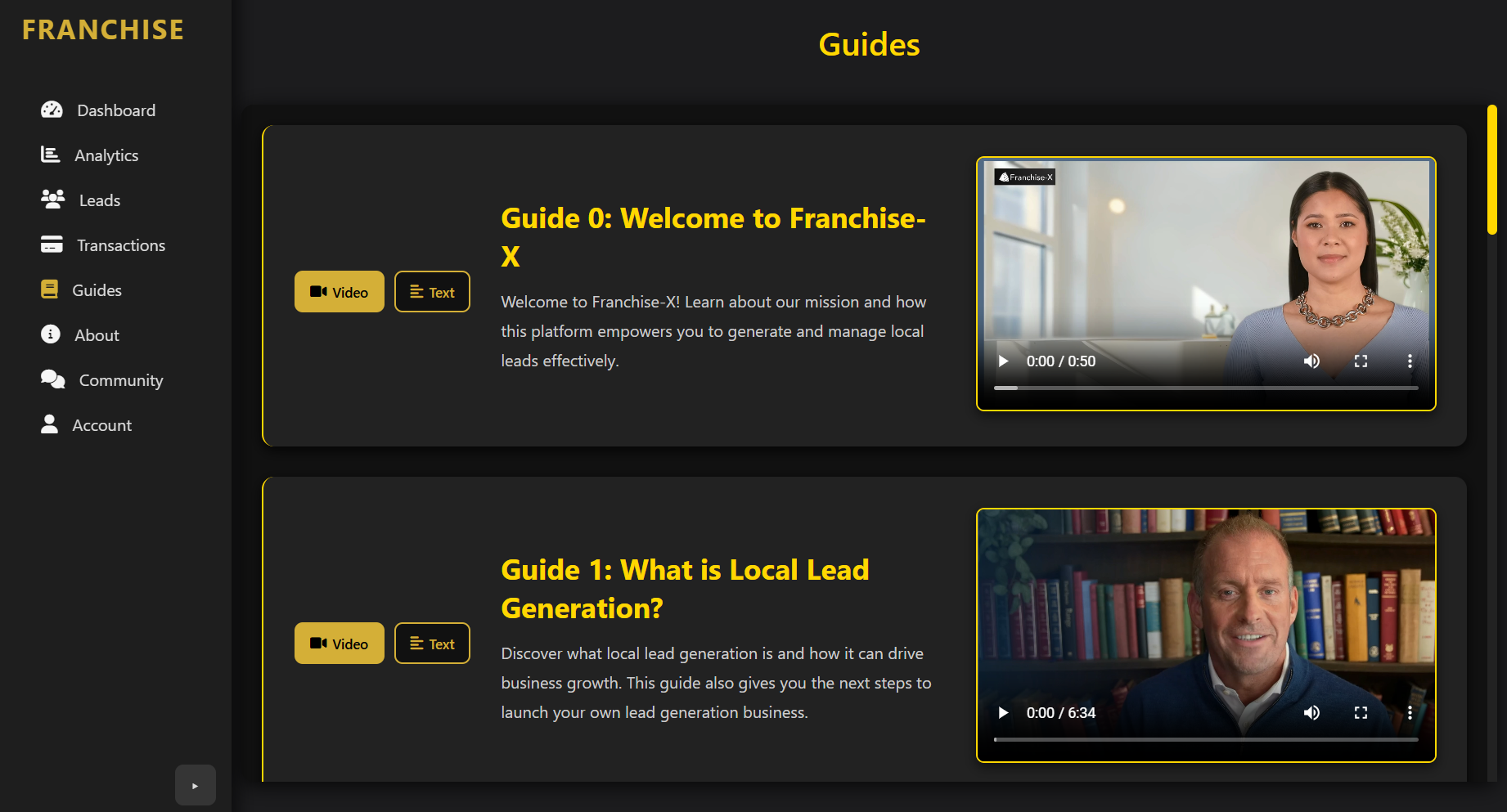This screenshot has width=1507, height=812.
Task: Click the FRANCHISE logo text
Action: [x=101, y=29]
